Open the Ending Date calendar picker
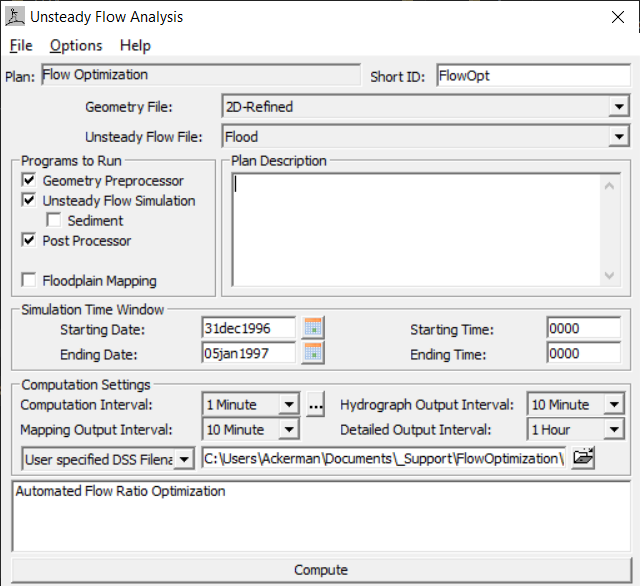640x586 pixels. tap(313, 352)
